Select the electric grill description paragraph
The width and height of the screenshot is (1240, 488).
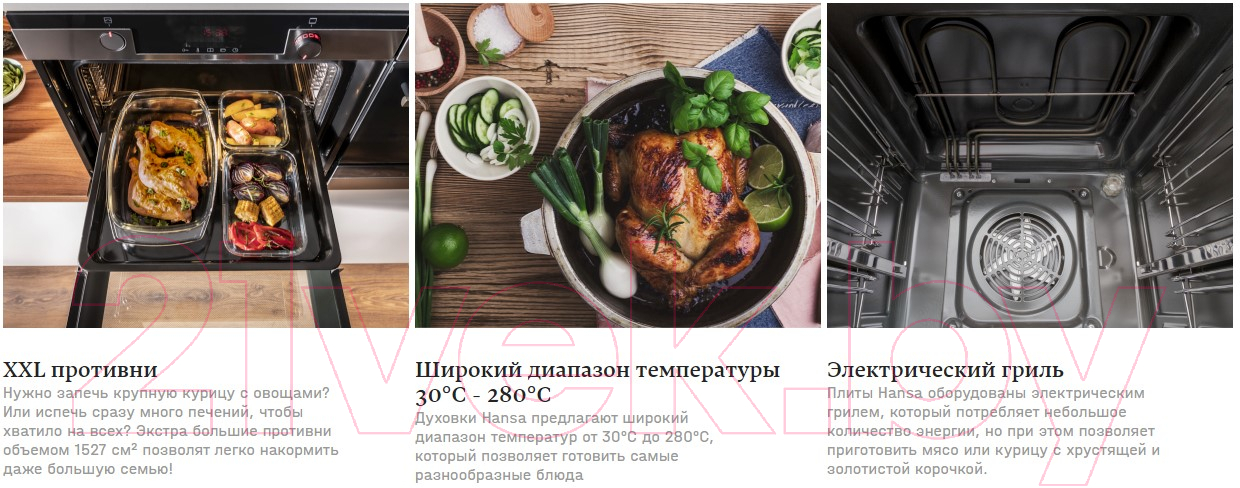coord(994,431)
